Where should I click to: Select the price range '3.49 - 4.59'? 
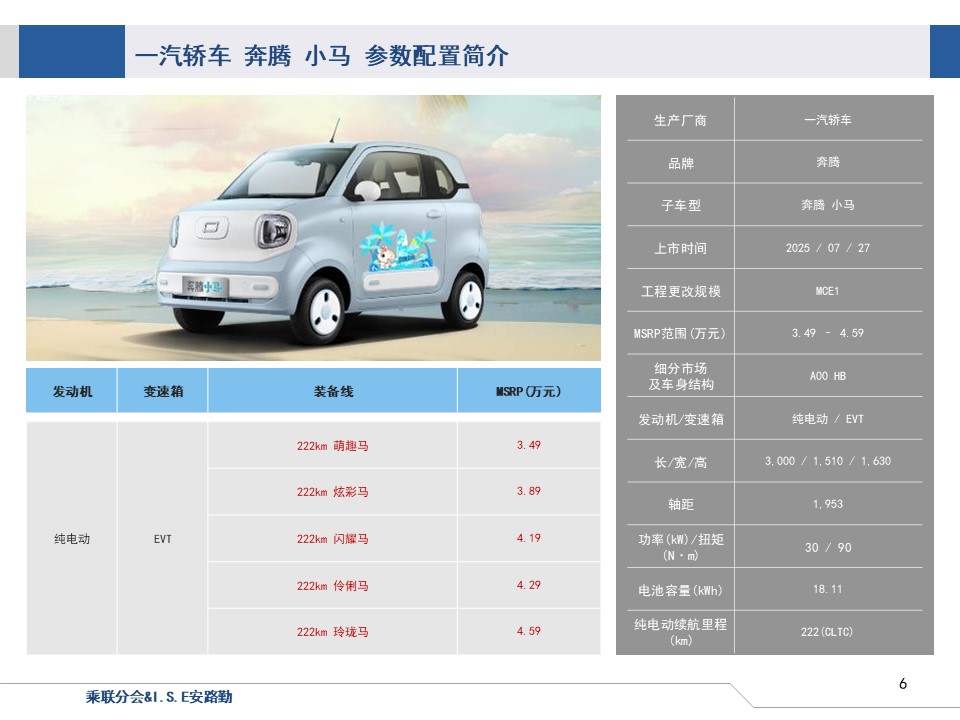(x=828, y=333)
